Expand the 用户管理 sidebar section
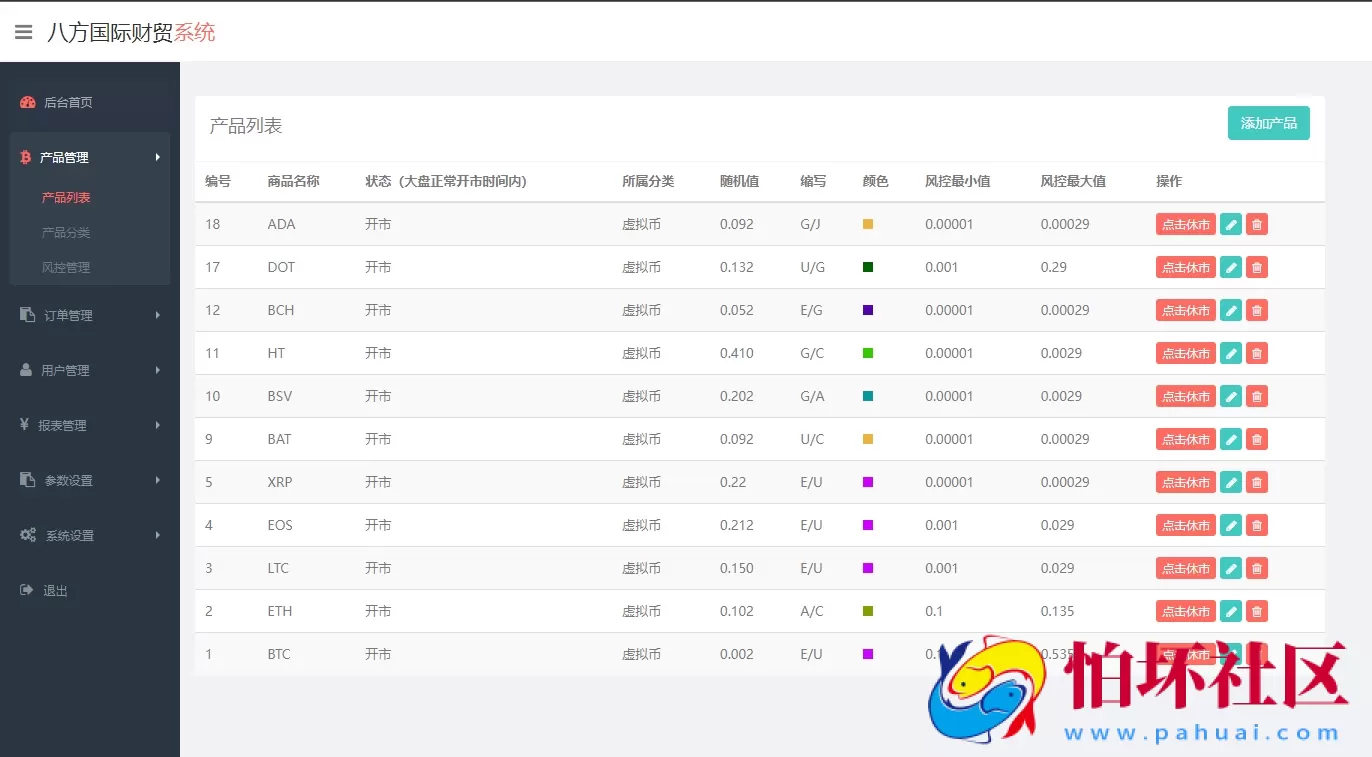Screen dimensions: 1372x757 point(65,370)
